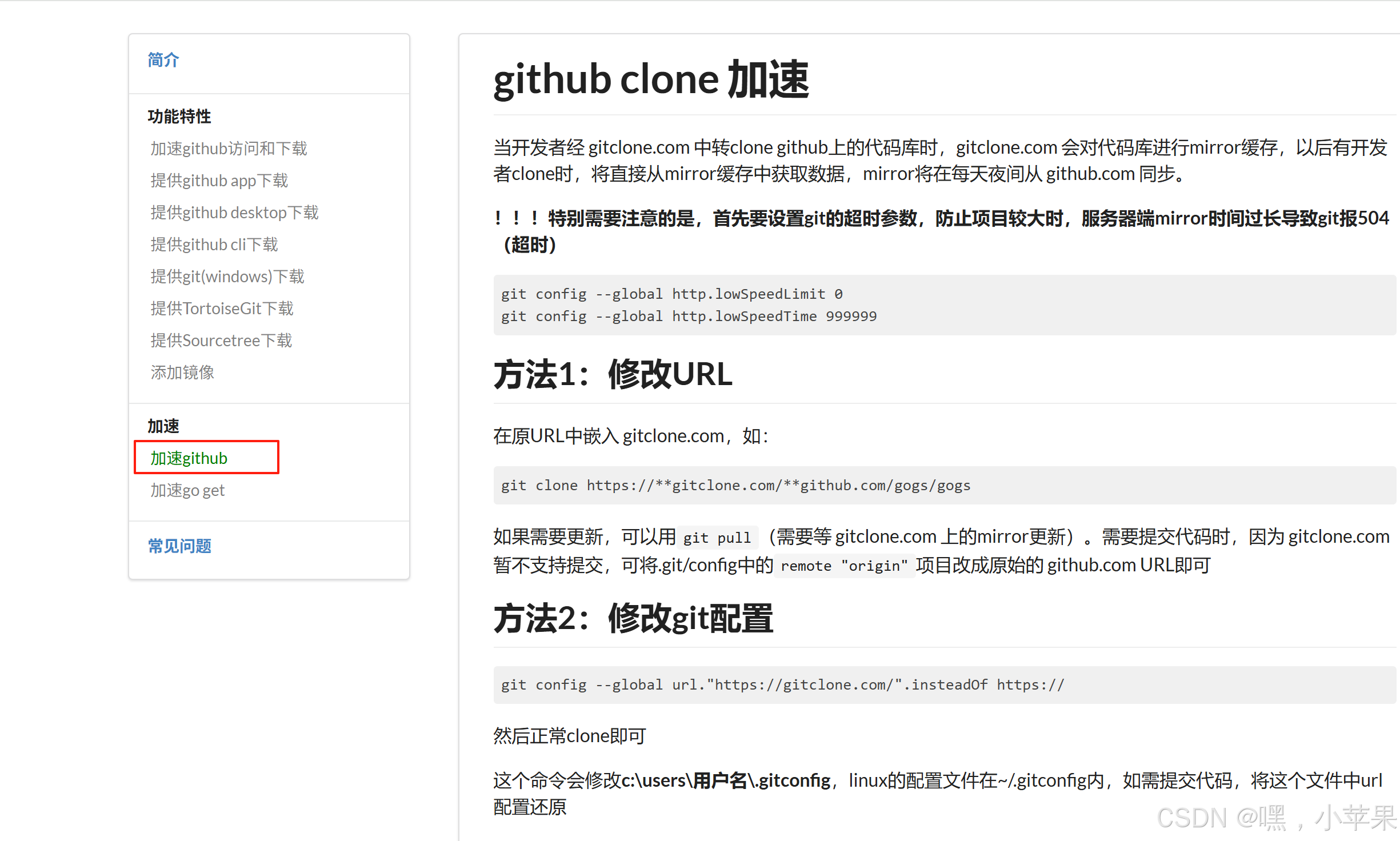Viewport: 1400px width, 841px height.
Task: Click the 方法1：修改URL heading
Action: tap(613, 374)
